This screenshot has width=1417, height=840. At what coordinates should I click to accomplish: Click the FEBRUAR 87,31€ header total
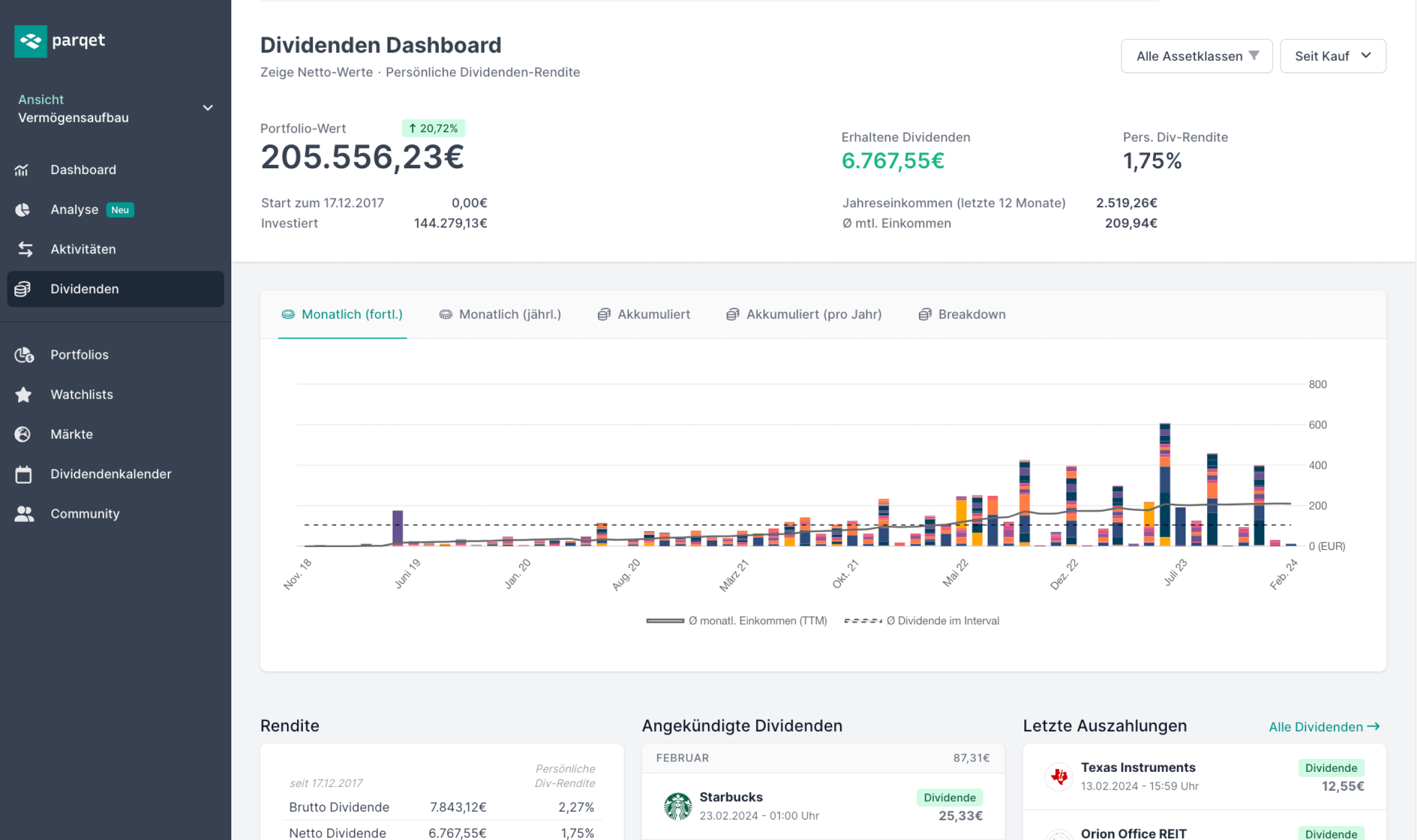(x=971, y=758)
